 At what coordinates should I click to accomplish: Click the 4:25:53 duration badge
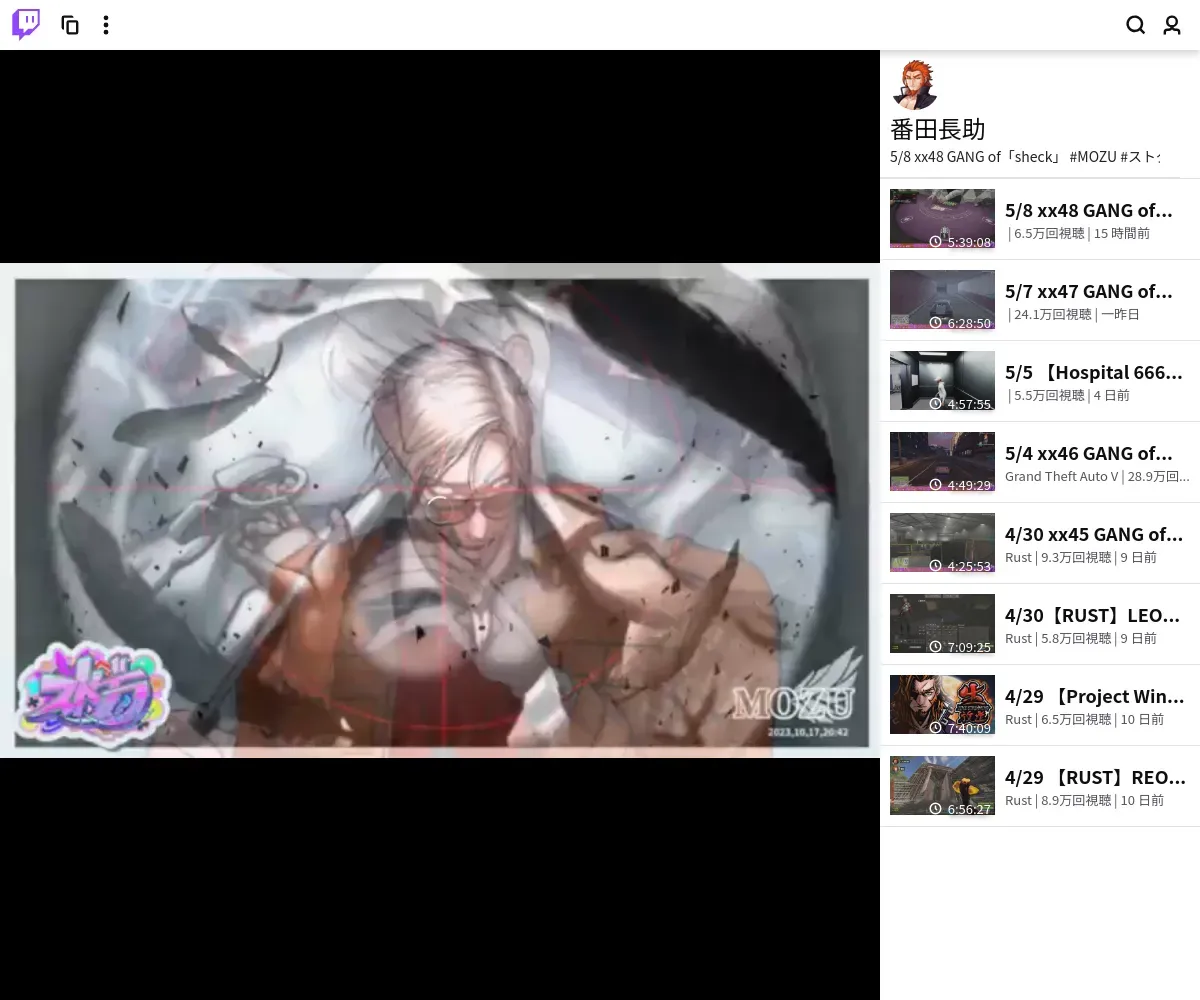coord(960,566)
